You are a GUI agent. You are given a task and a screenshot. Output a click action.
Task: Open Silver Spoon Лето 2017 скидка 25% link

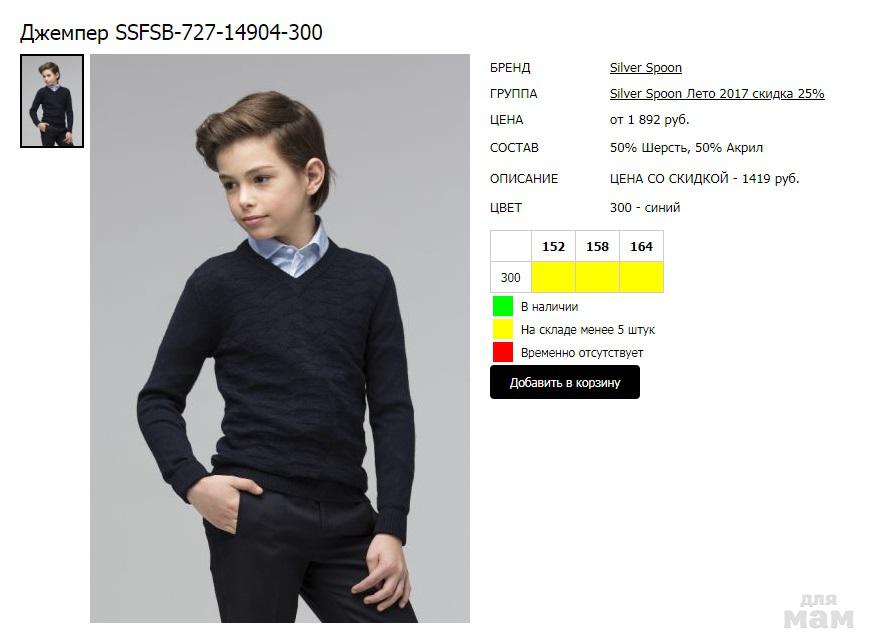coord(717,94)
